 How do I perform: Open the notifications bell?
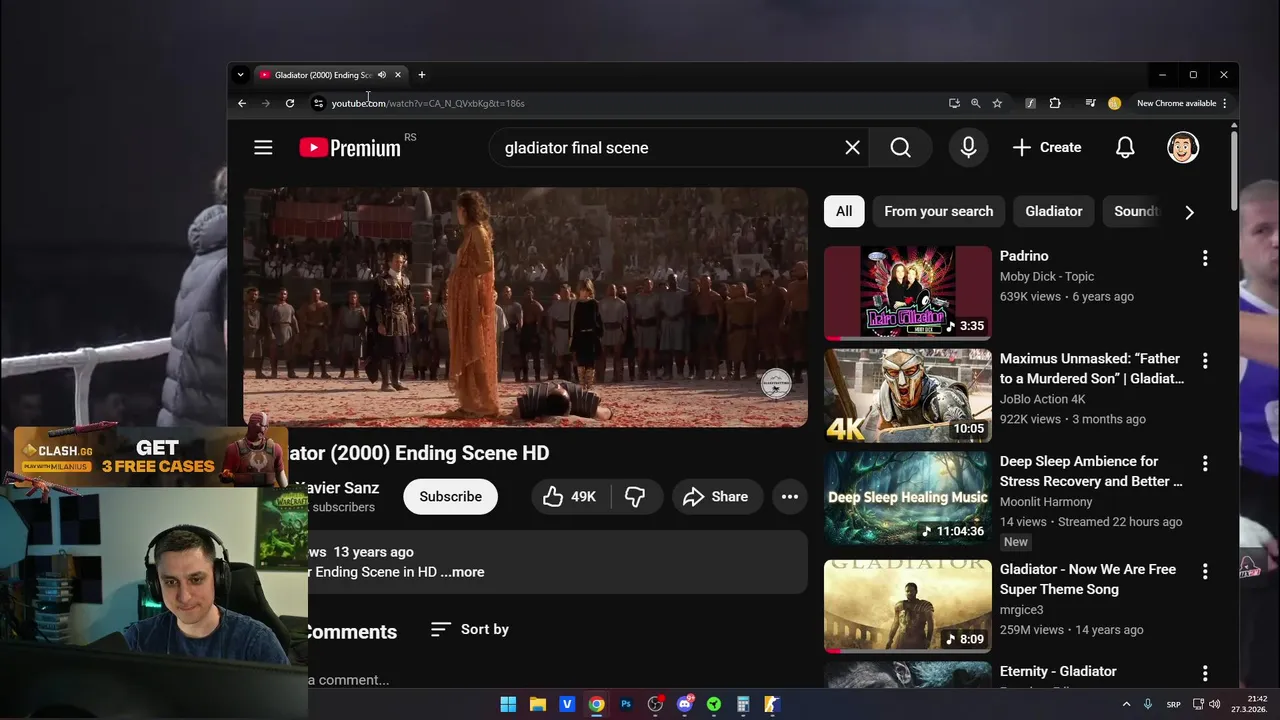click(1125, 148)
